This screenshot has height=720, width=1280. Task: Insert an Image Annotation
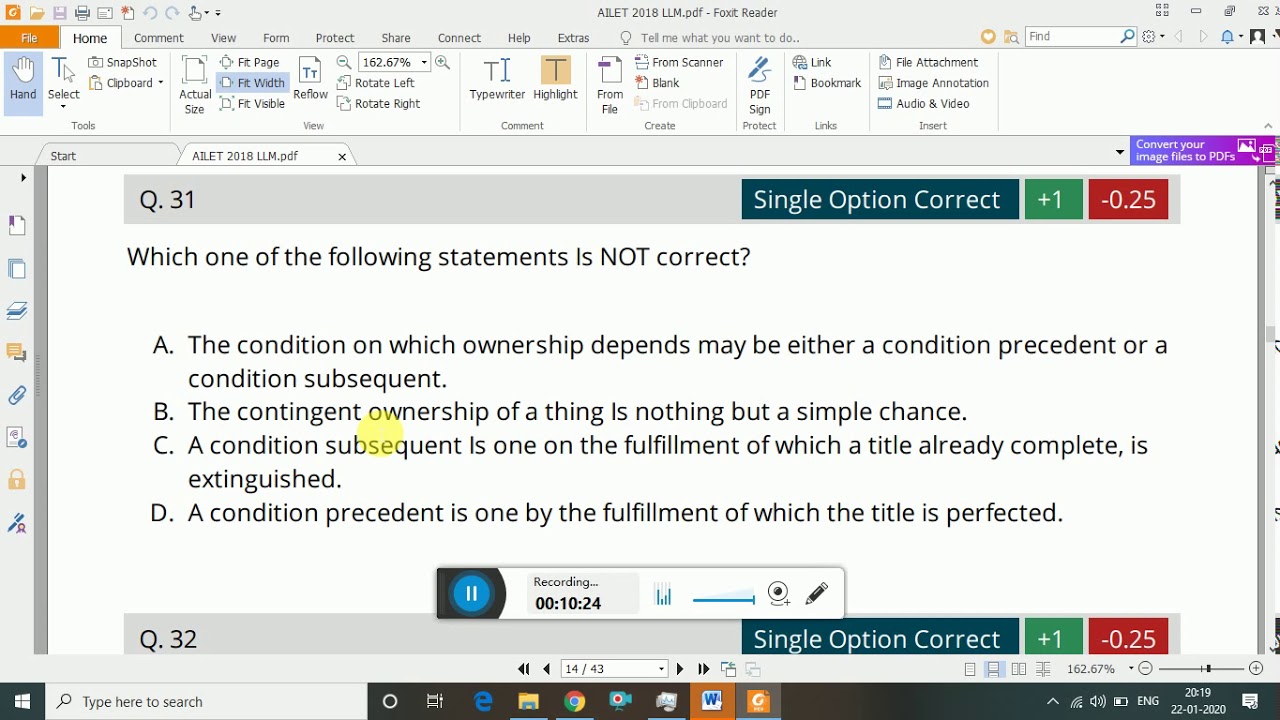coord(933,83)
